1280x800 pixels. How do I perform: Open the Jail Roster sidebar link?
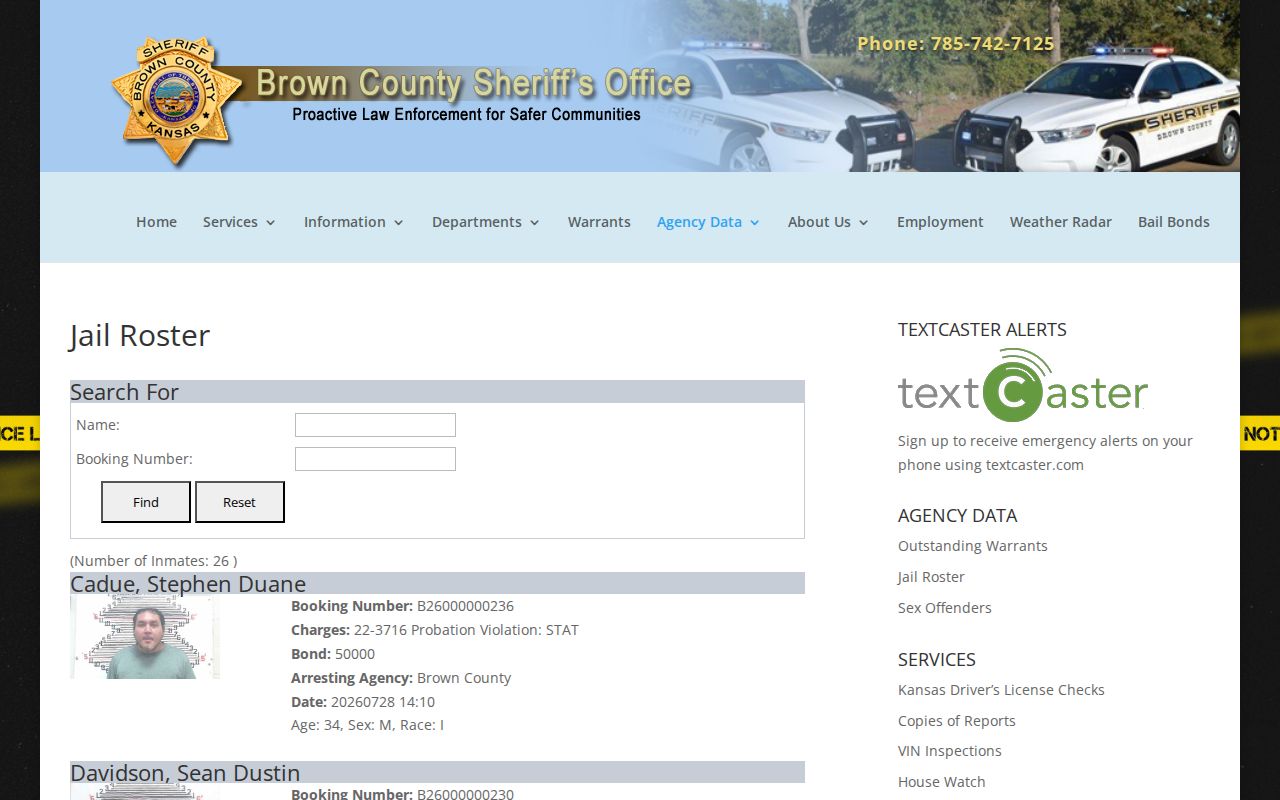click(931, 577)
